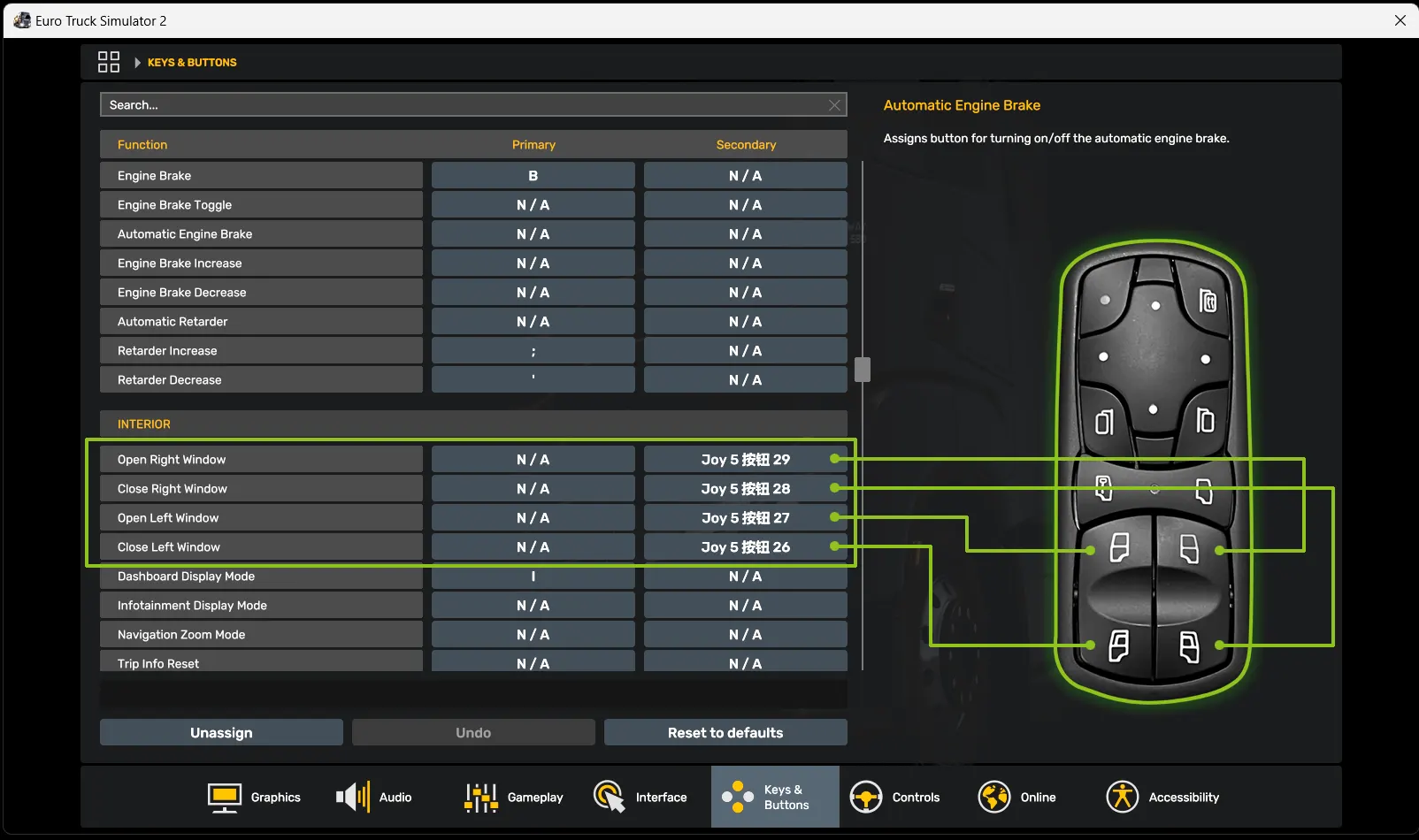Click the Online globe icon
Viewport: 1419px width, 840px height.
click(x=994, y=798)
